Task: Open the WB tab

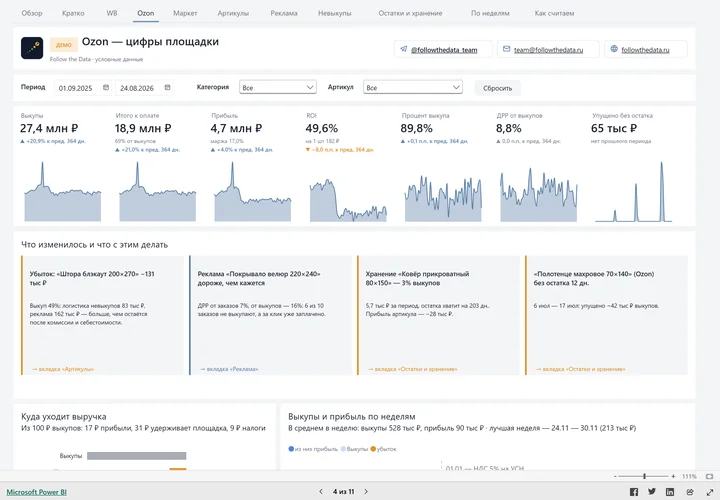Action: 112,13
